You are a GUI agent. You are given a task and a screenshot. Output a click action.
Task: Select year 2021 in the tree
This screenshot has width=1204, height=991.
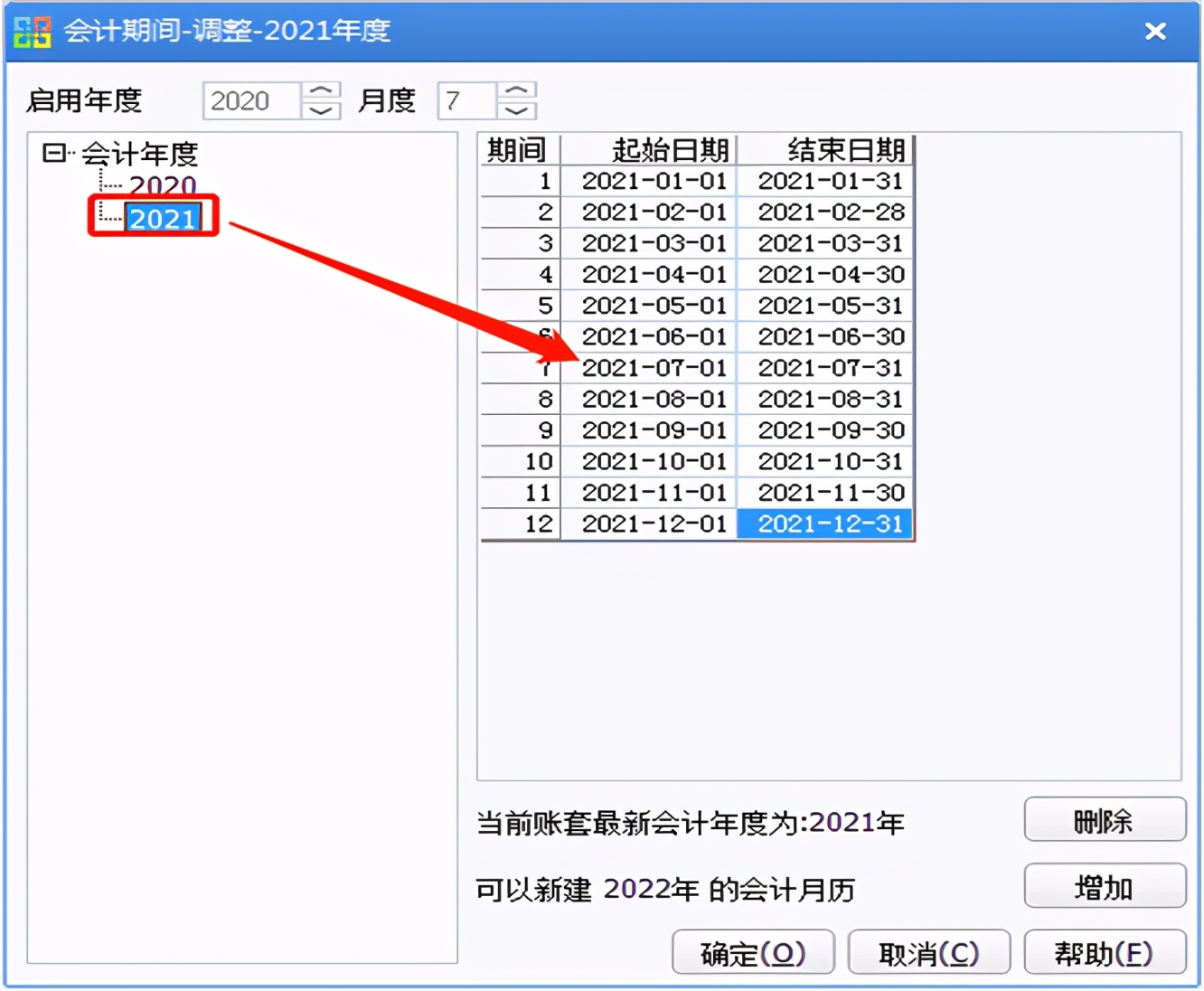click(x=163, y=218)
